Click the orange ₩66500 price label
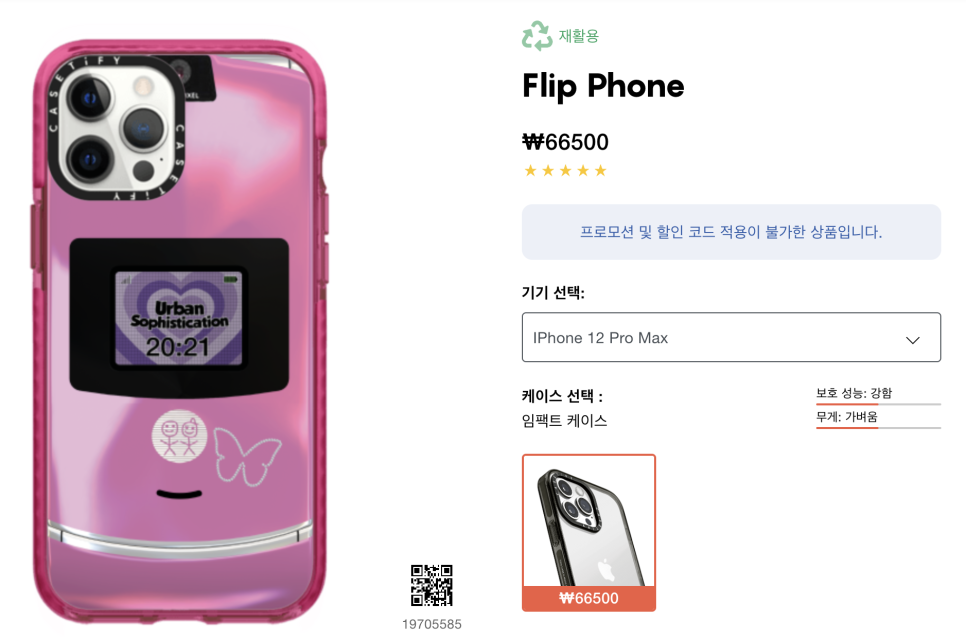 tap(589, 598)
